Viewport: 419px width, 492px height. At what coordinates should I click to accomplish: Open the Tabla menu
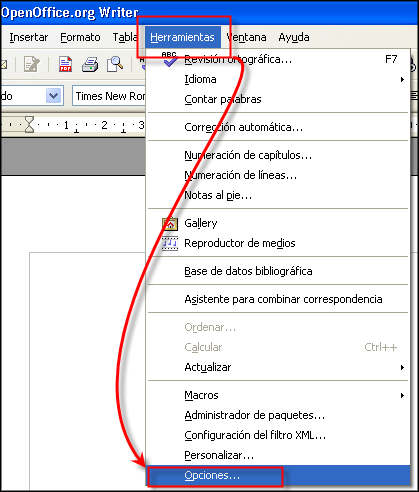[125, 37]
